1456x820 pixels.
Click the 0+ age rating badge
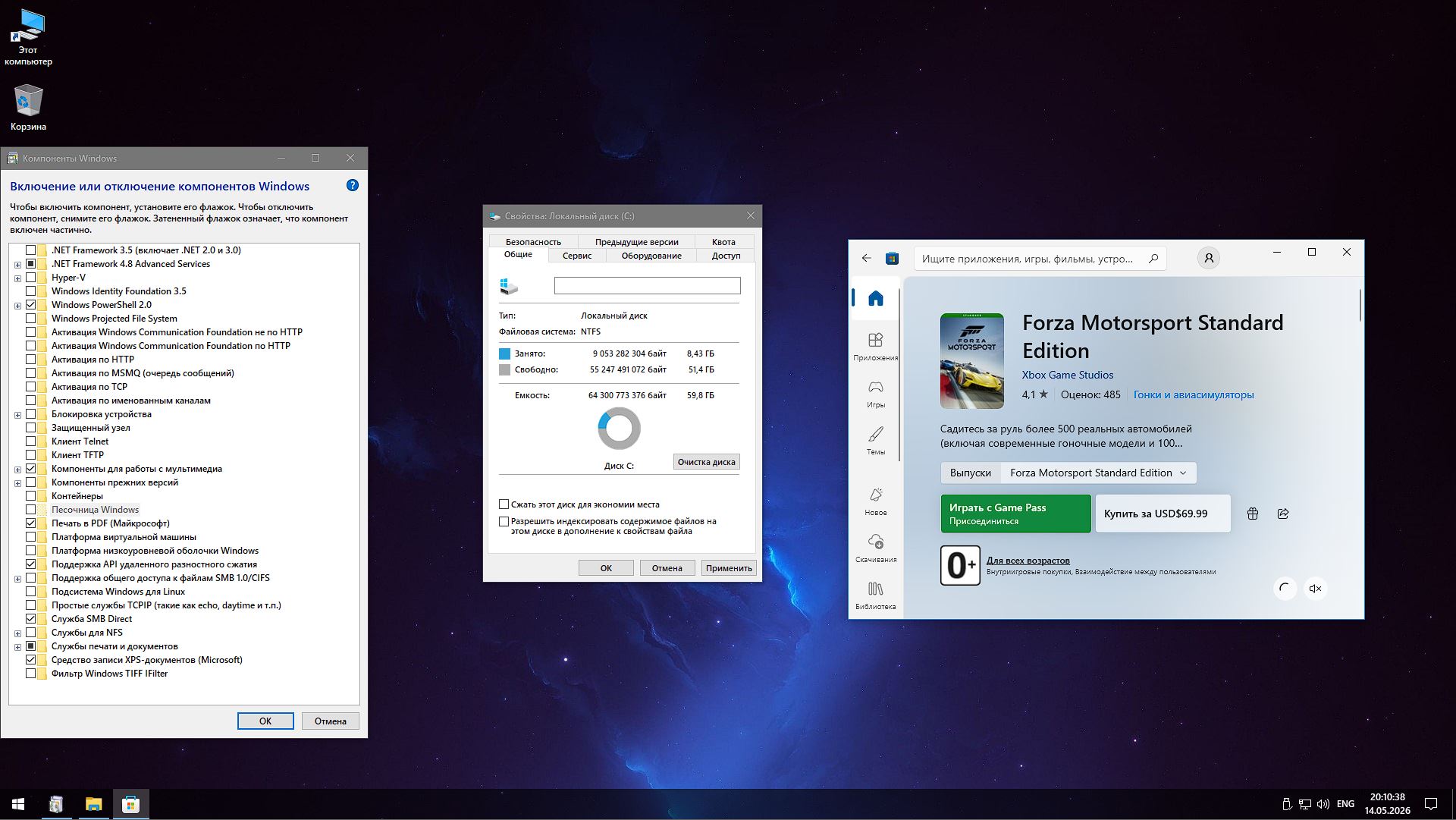click(x=960, y=565)
